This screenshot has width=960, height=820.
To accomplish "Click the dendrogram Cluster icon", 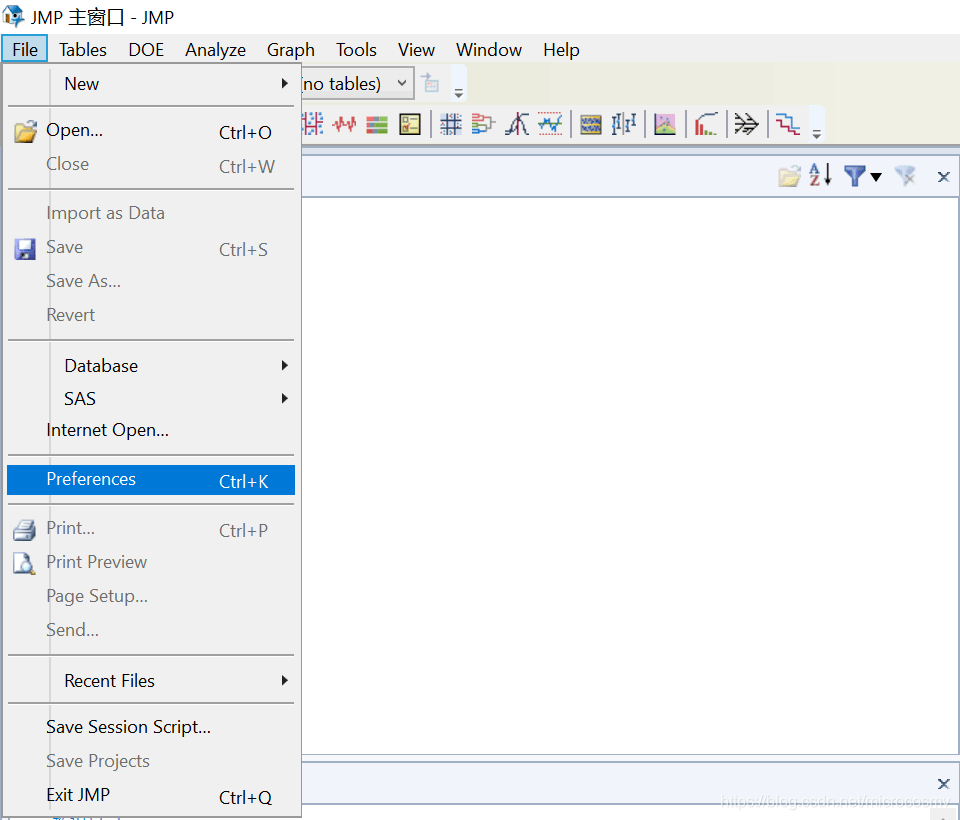I will click(x=483, y=125).
